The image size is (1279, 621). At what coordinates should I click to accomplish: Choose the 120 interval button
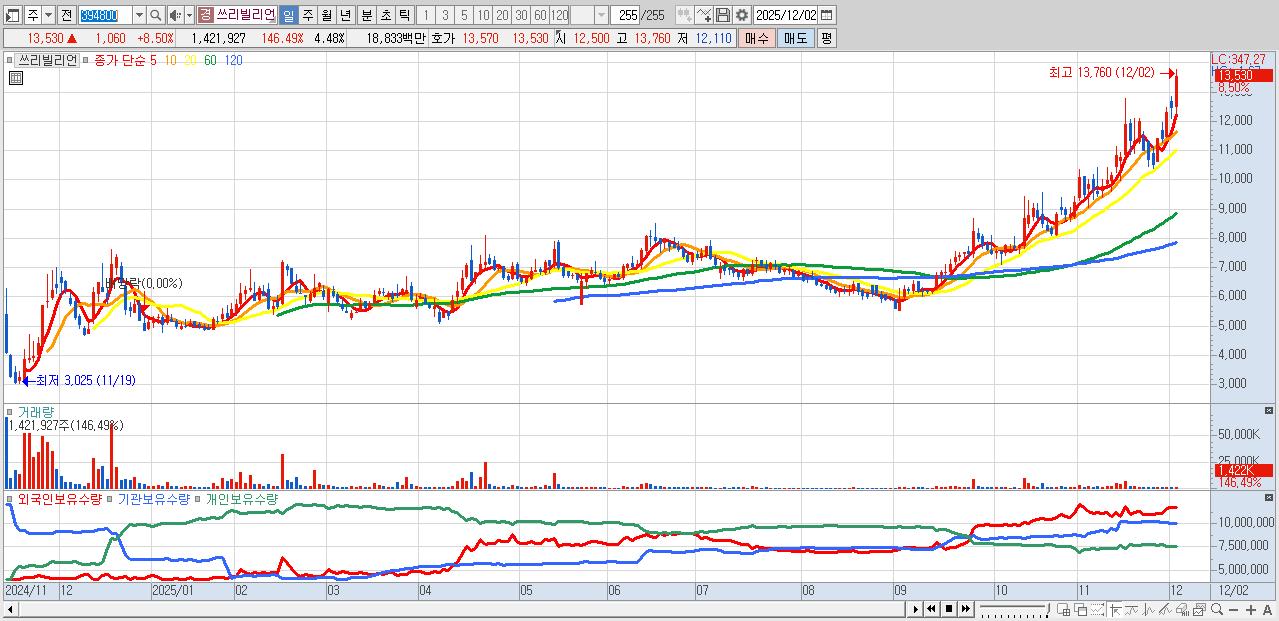pos(560,15)
